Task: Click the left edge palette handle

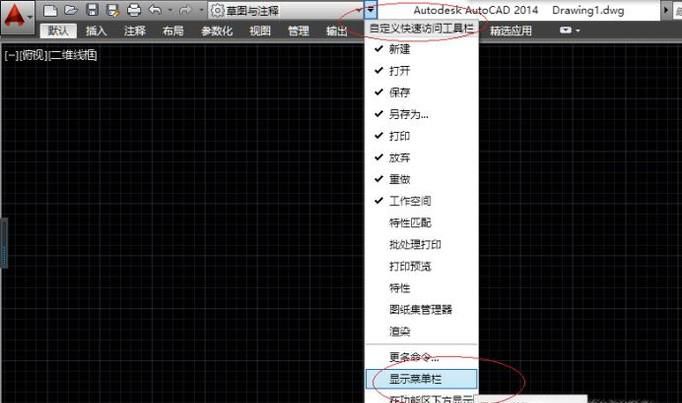Action: pos(4,243)
